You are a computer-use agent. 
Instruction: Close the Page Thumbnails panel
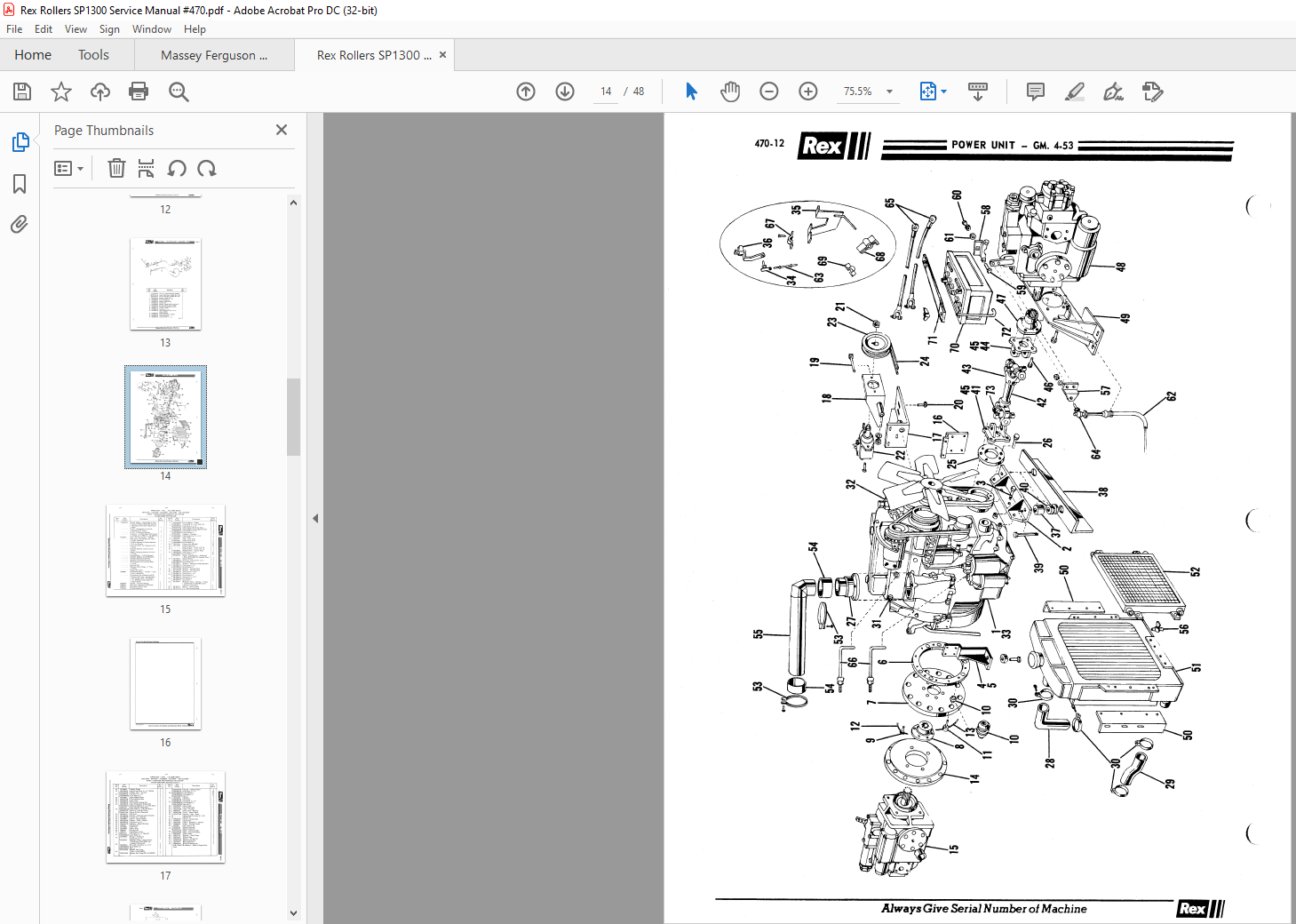click(x=282, y=130)
